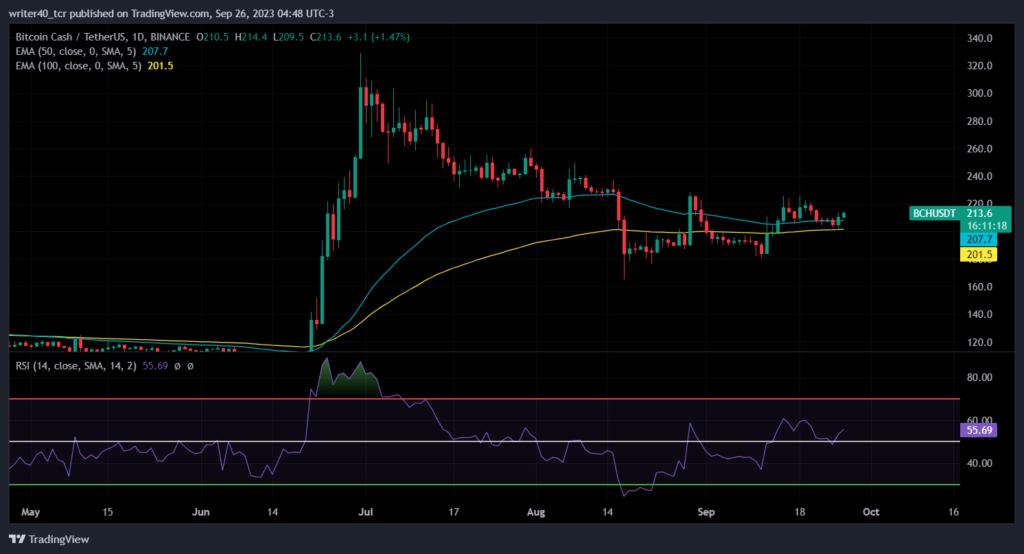Click the purple 55.69 RSI value tag
This screenshot has width=1024, height=554.
coord(978,430)
